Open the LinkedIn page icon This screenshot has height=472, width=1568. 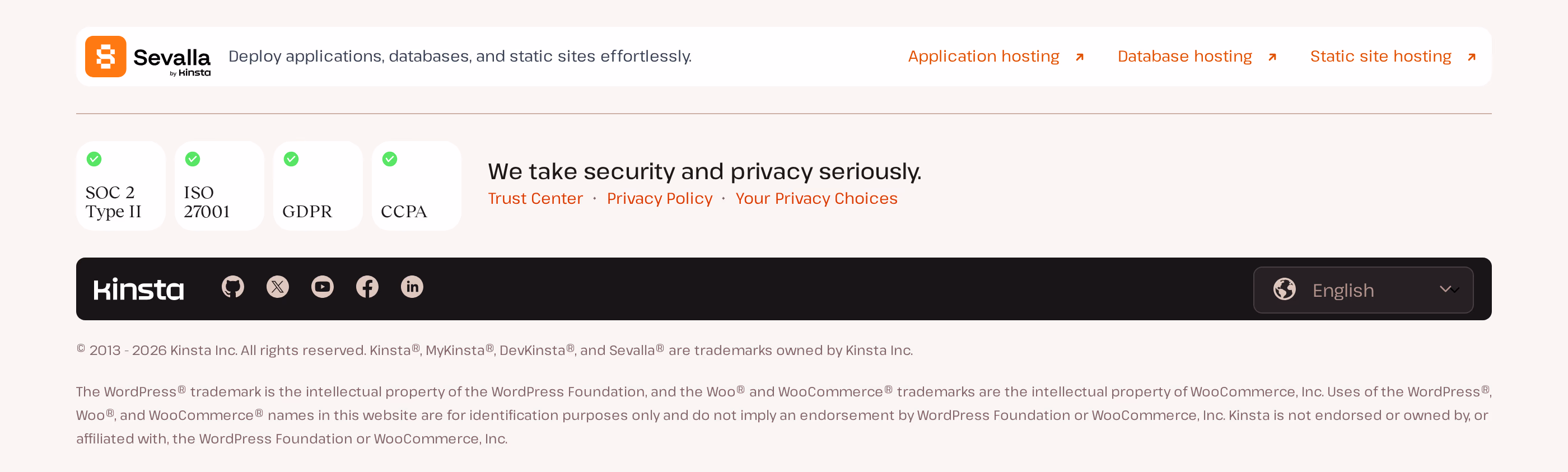click(x=412, y=287)
